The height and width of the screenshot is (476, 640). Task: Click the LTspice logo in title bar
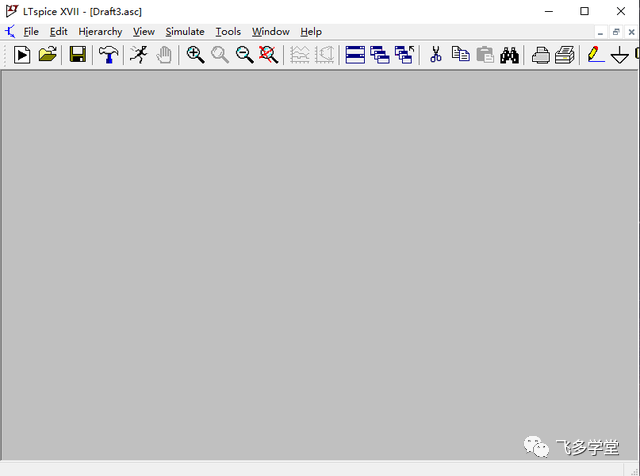(12, 11)
